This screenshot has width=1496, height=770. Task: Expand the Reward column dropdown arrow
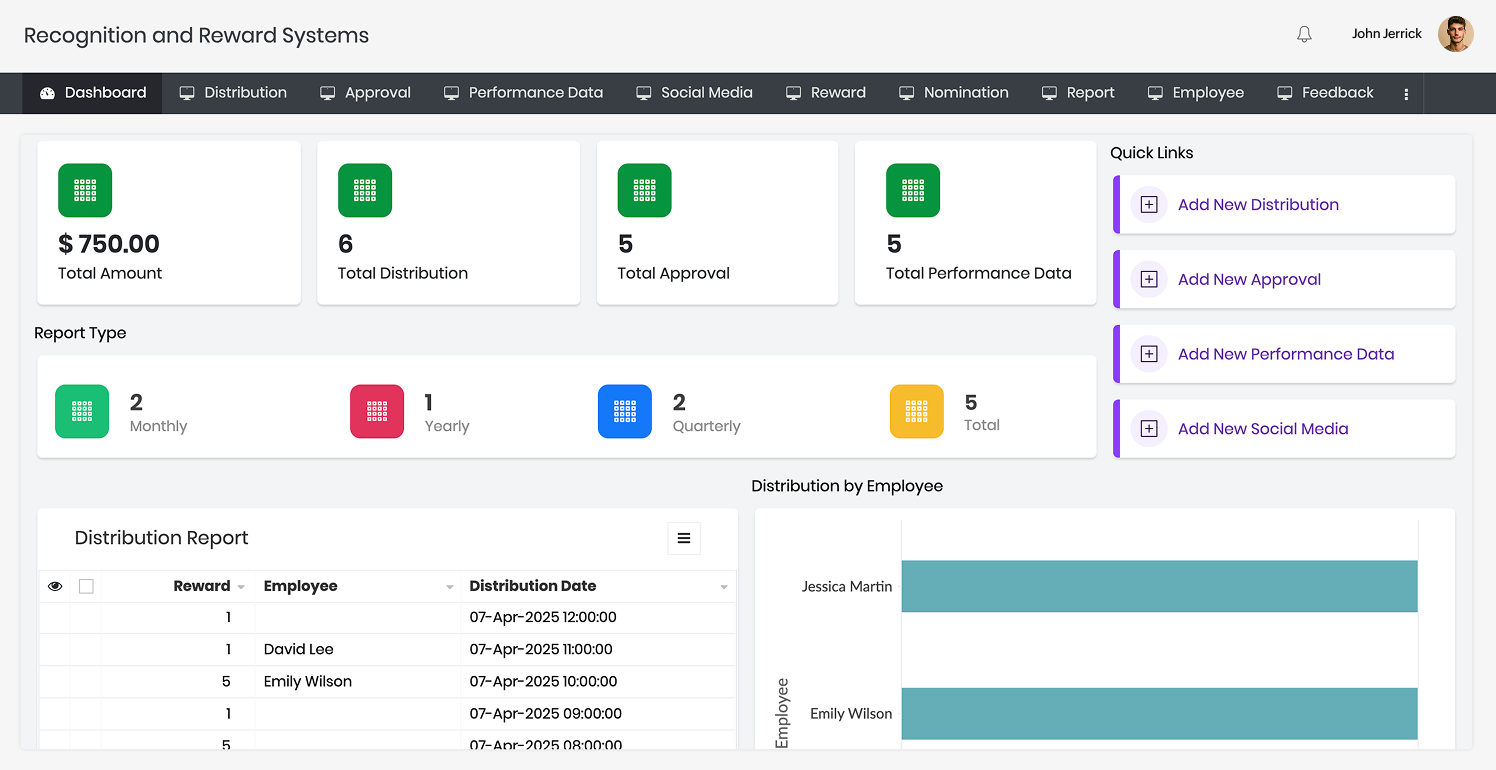(240, 587)
